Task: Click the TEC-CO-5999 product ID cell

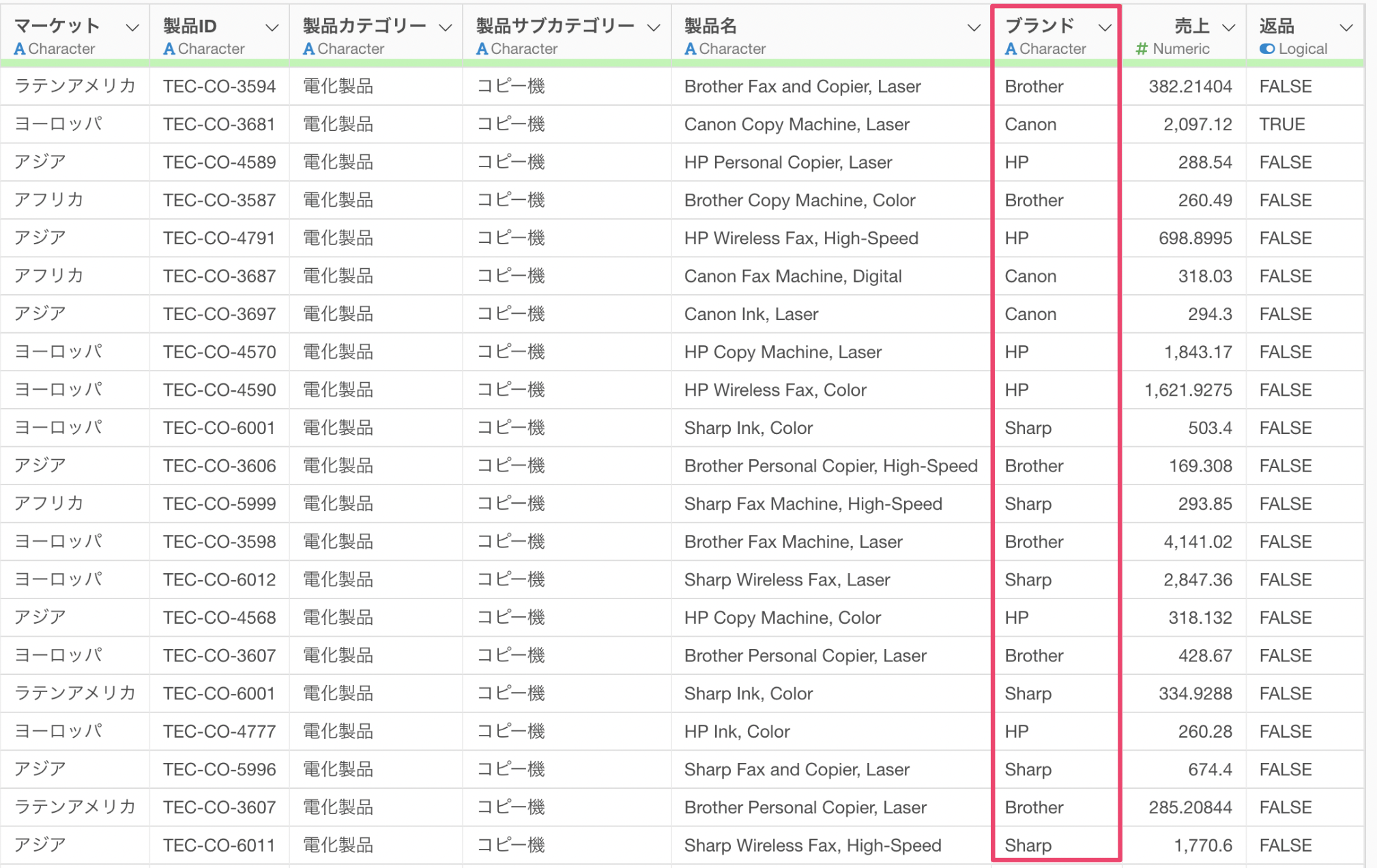Action: 219,504
